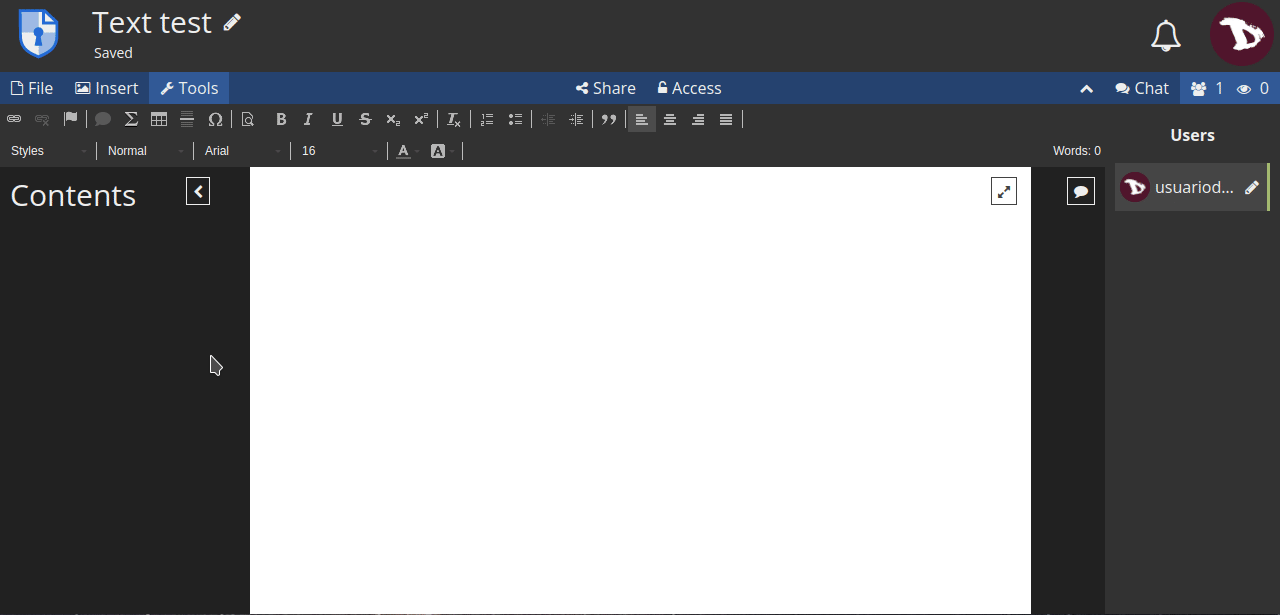Insert a table from the toolbar
The width and height of the screenshot is (1280, 615).
click(159, 119)
